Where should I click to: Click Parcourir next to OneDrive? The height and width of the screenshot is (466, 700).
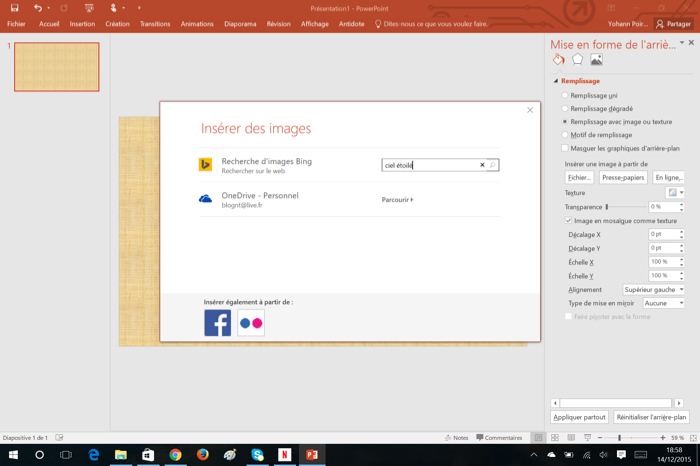point(397,200)
